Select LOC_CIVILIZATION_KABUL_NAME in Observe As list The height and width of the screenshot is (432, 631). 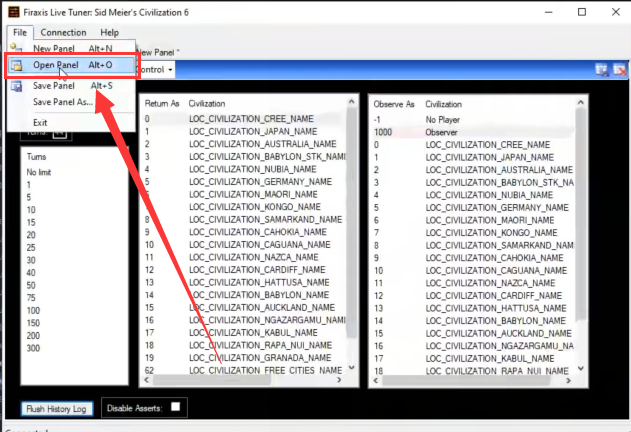click(473, 358)
